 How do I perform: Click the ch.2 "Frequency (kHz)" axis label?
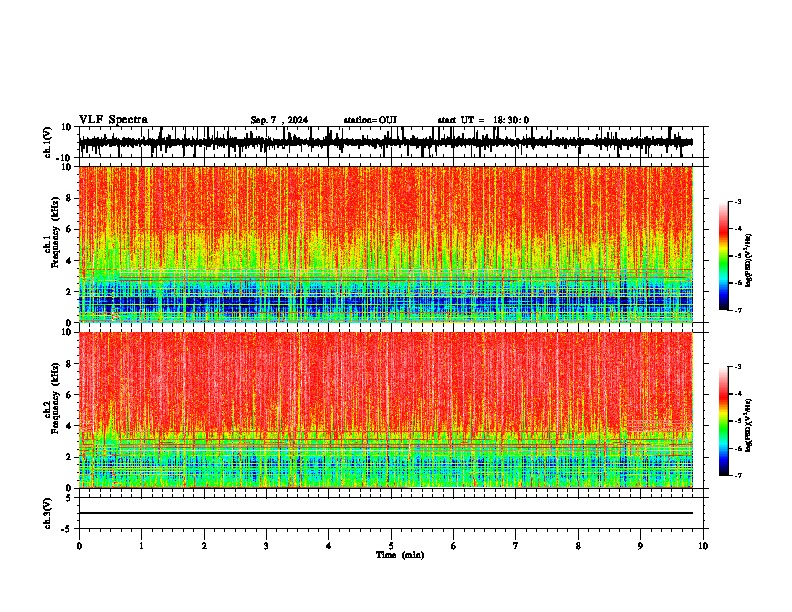(x=55, y=399)
